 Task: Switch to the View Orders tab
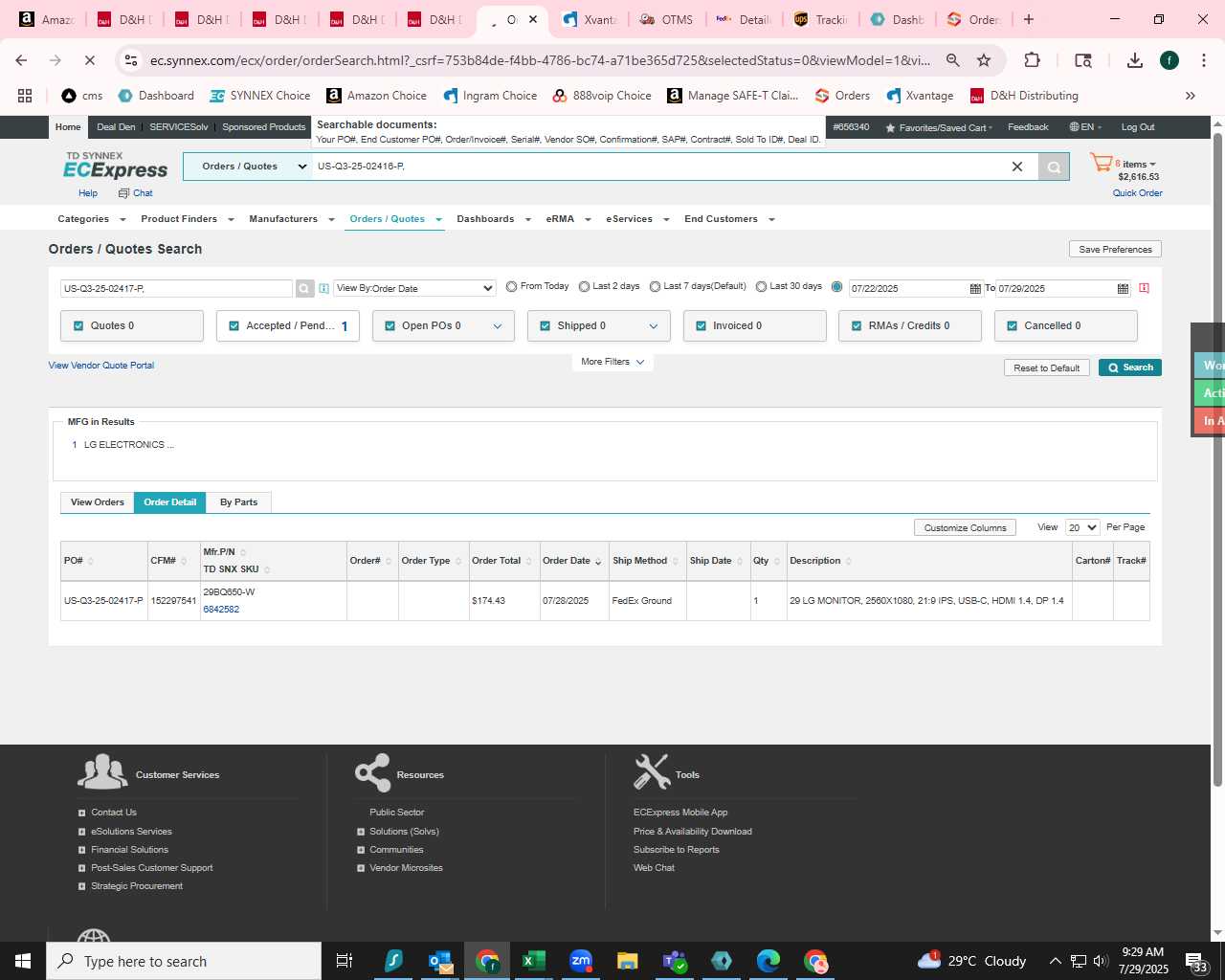pyautogui.click(x=98, y=502)
